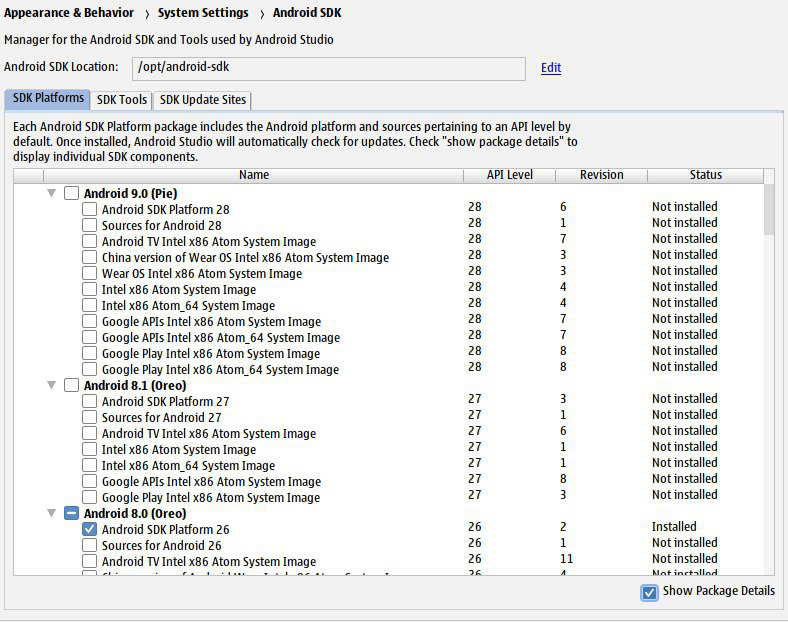
Task: Check Sources for Android 27
Action: tap(89, 417)
